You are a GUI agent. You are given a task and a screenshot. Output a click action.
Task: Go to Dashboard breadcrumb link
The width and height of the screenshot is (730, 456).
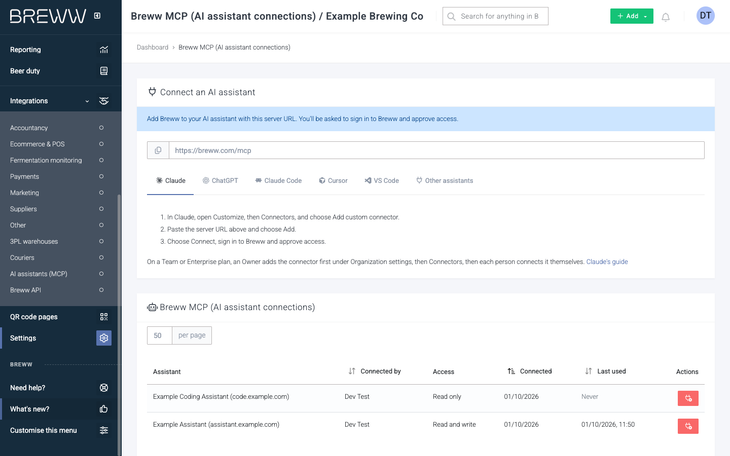(152, 48)
